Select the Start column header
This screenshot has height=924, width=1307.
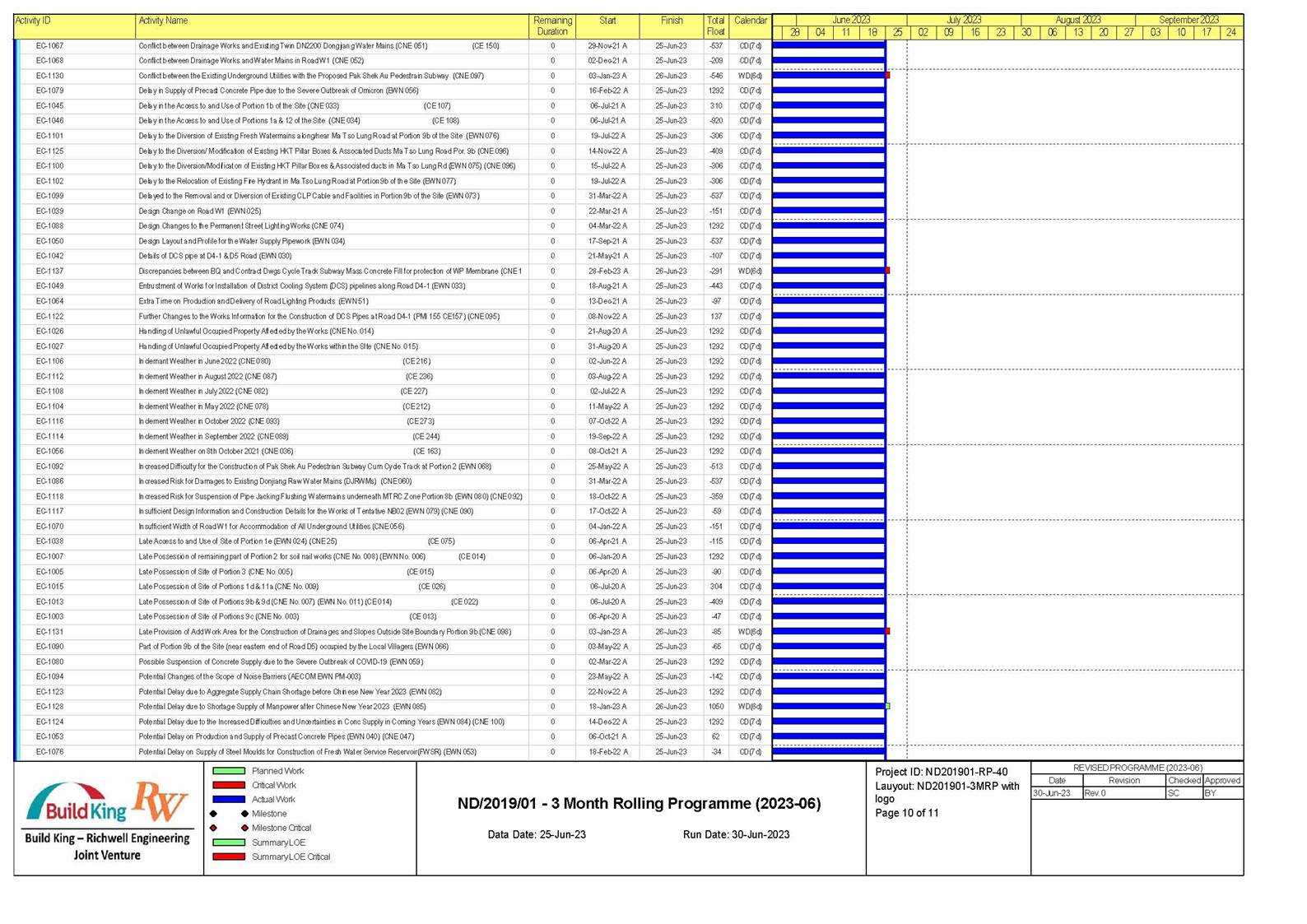[x=607, y=26]
